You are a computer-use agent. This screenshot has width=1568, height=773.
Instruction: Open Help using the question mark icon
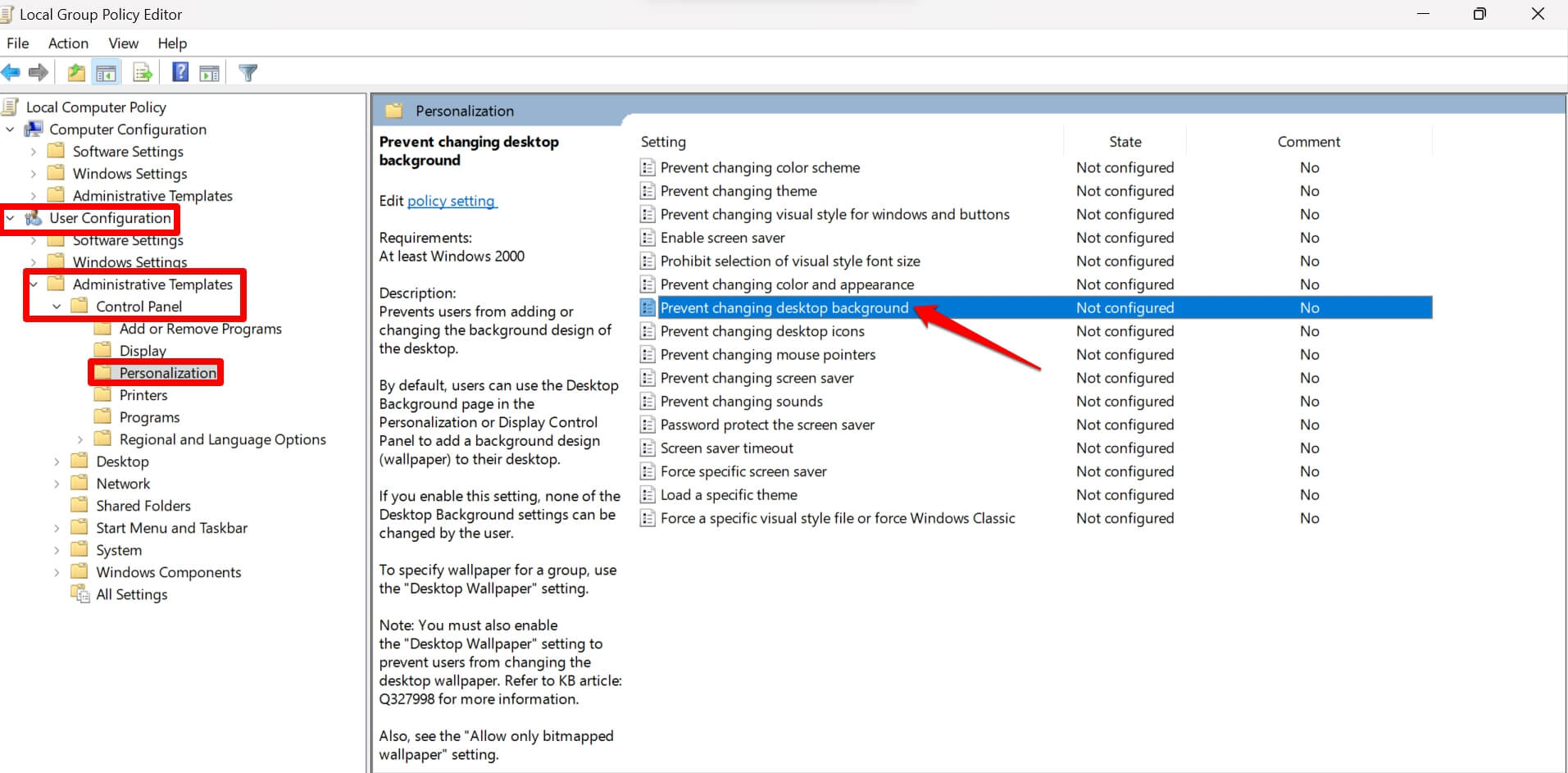(x=180, y=73)
